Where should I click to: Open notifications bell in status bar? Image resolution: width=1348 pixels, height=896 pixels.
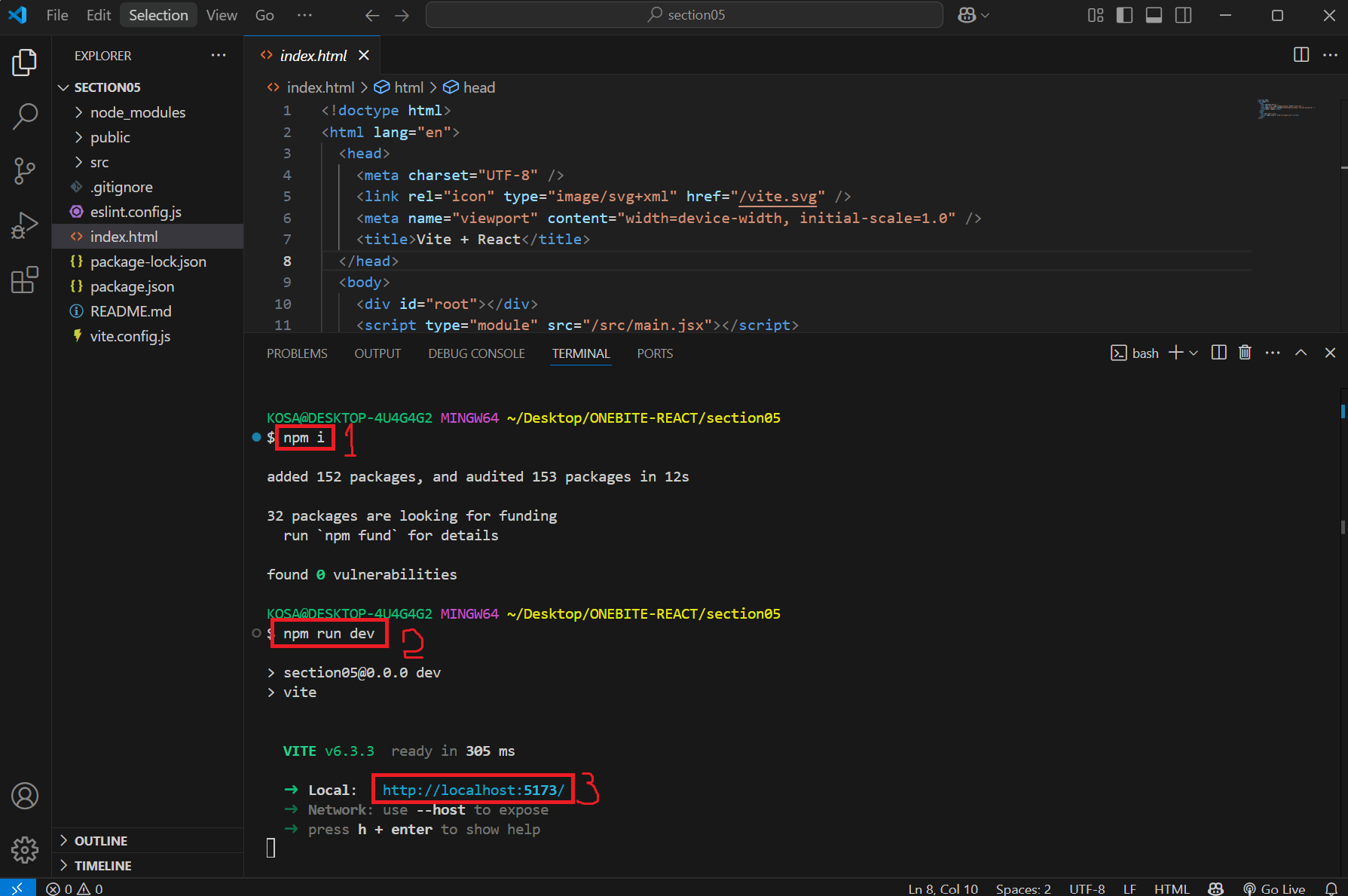coord(1331,888)
